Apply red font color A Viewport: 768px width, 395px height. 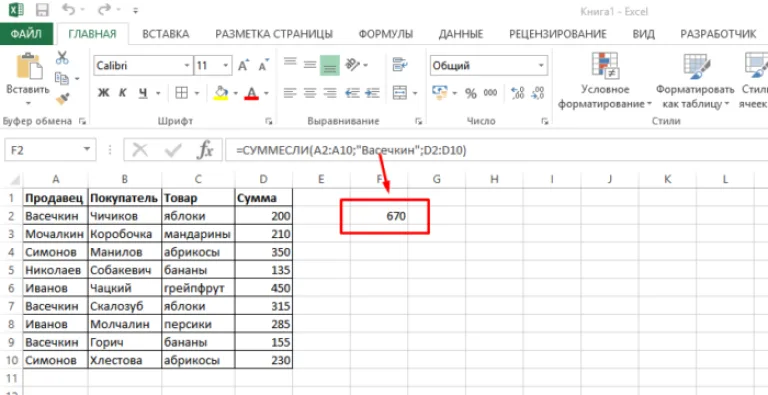252,93
